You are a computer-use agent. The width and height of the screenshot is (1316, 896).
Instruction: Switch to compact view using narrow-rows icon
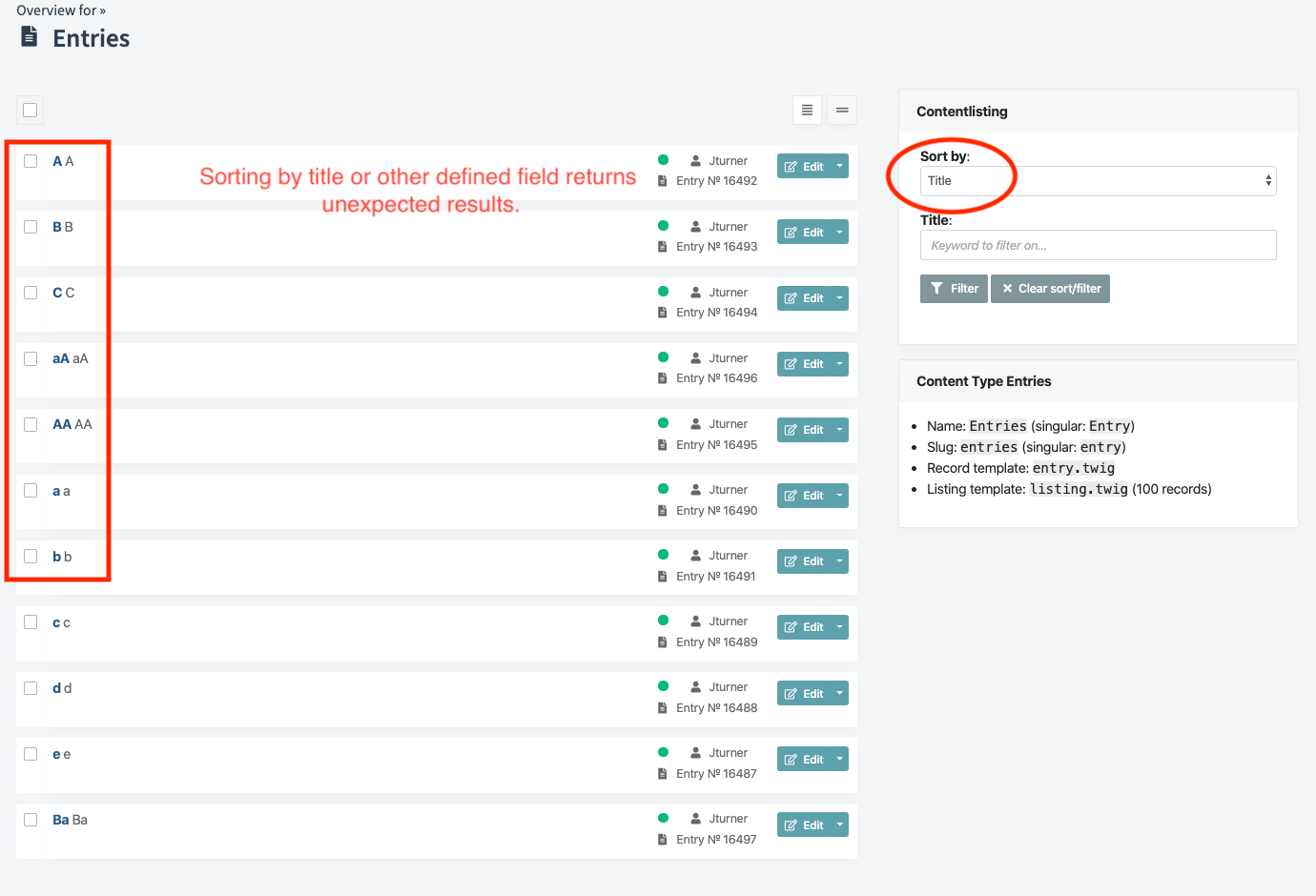click(841, 110)
